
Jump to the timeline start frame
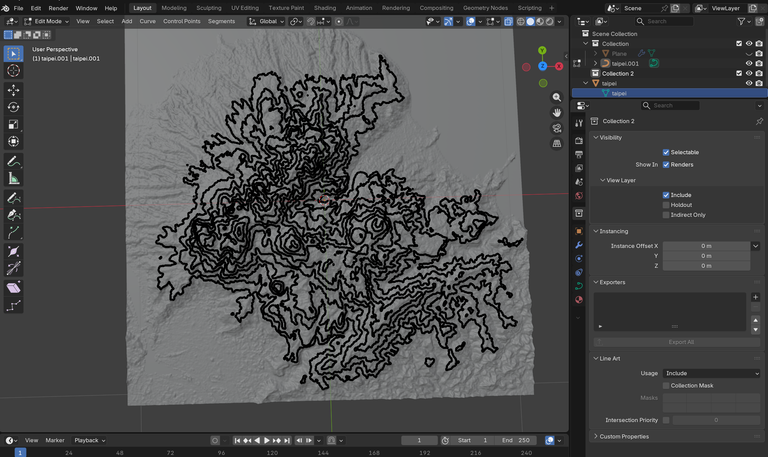237,440
